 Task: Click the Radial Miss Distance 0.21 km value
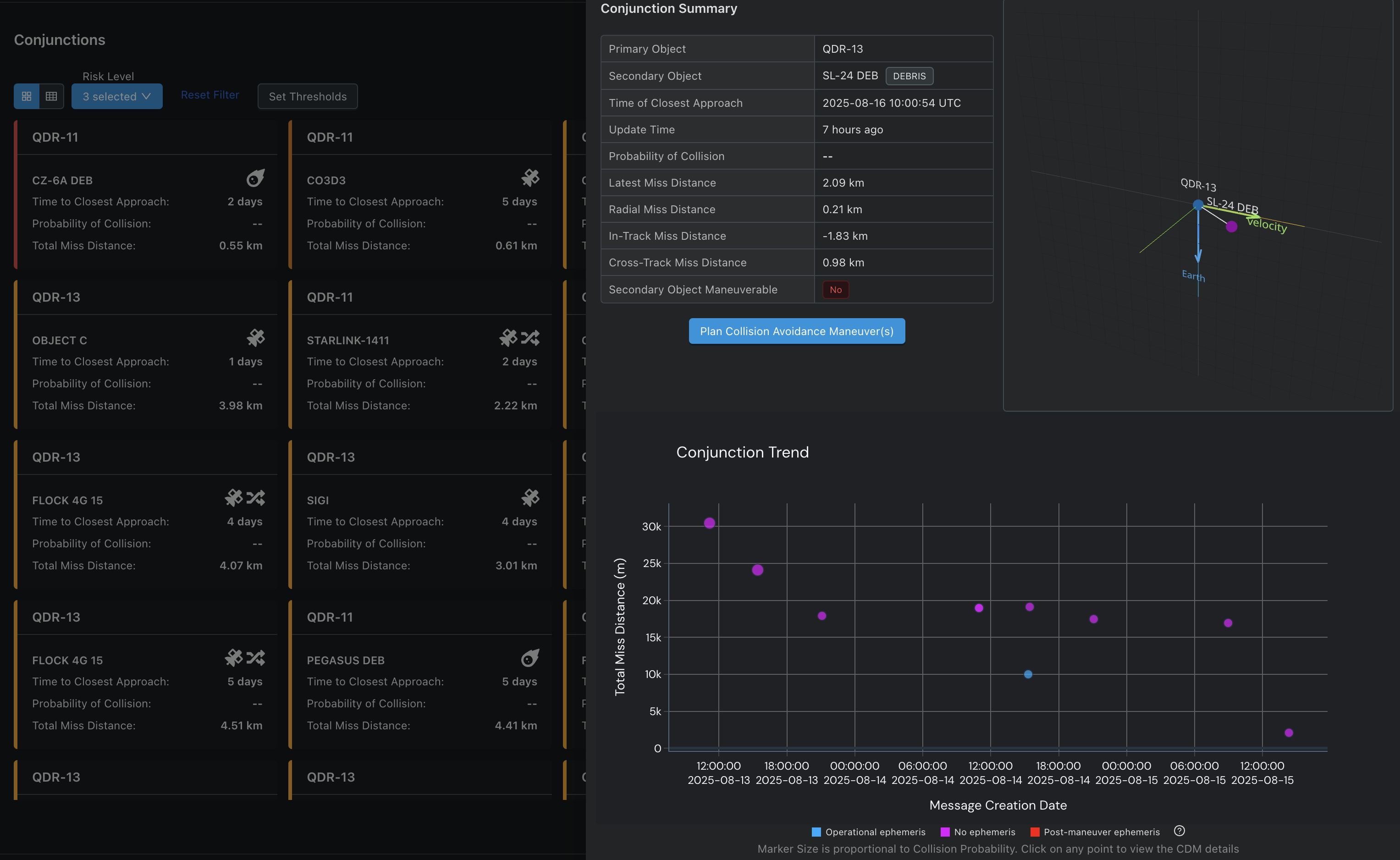click(x=842, y=209)
